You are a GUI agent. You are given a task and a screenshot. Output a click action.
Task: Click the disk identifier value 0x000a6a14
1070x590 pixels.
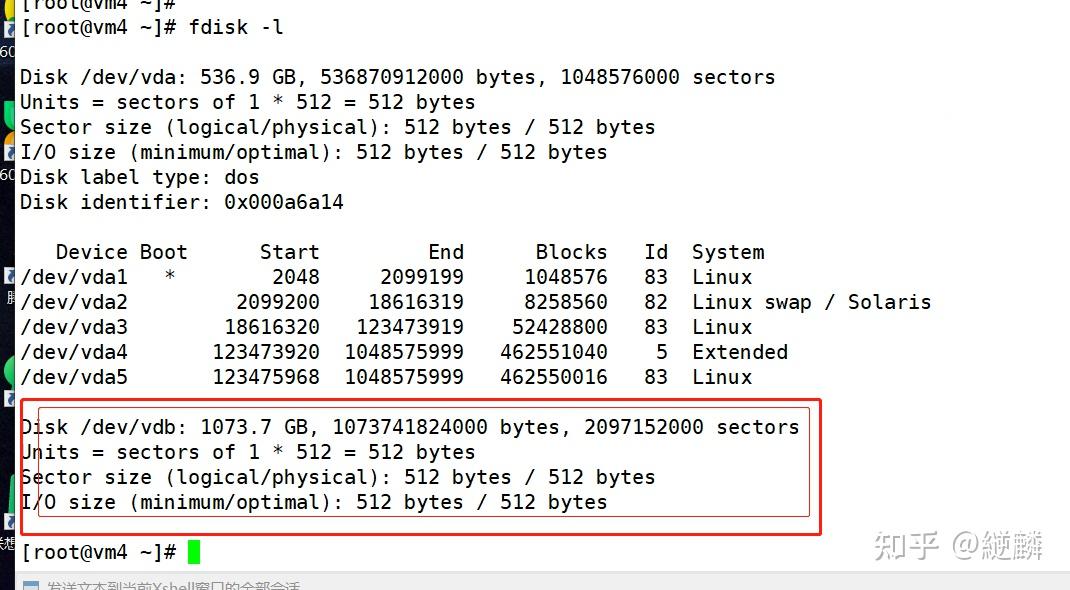click(x=284, y=202)
